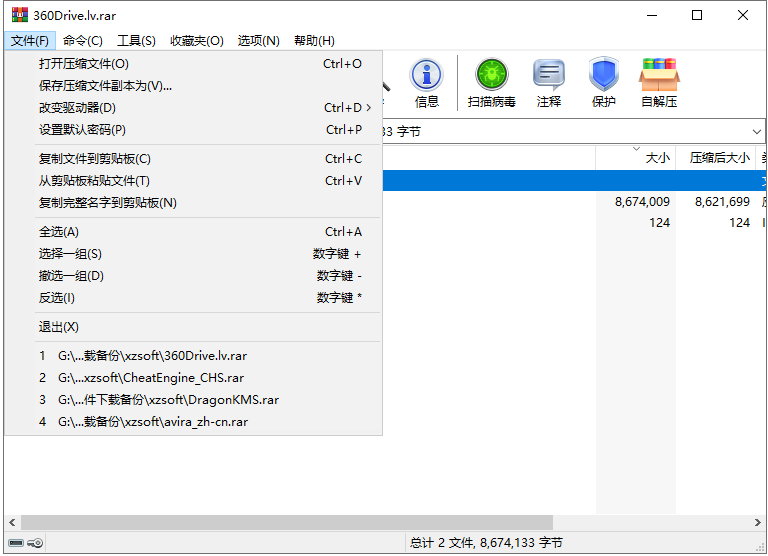Click scroll right arrow on horizontal scrollbar
Screen dimensions: 768x556
tap(757, 523)
